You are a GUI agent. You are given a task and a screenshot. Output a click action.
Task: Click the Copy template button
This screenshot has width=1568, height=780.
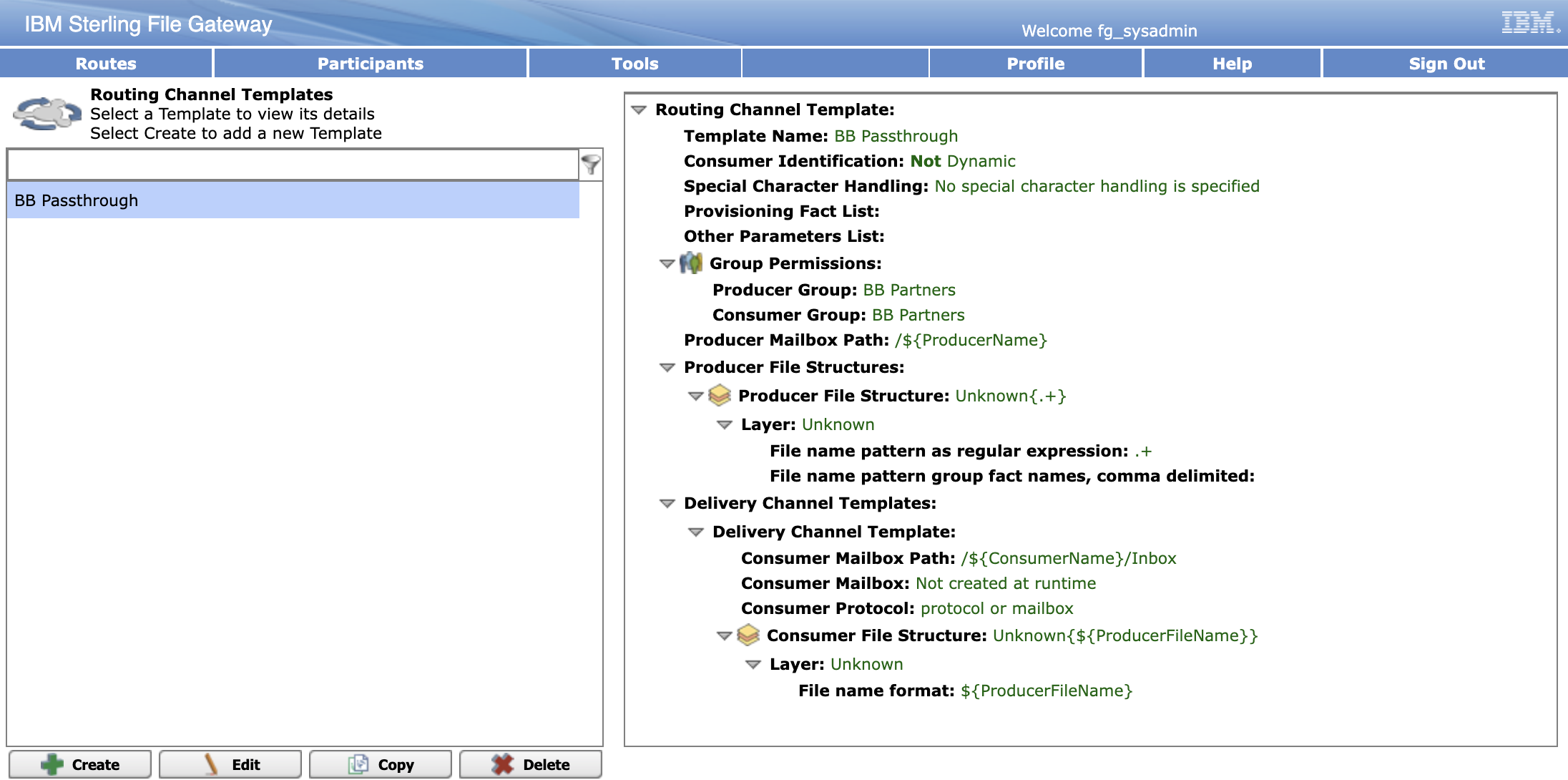(381, 764)
